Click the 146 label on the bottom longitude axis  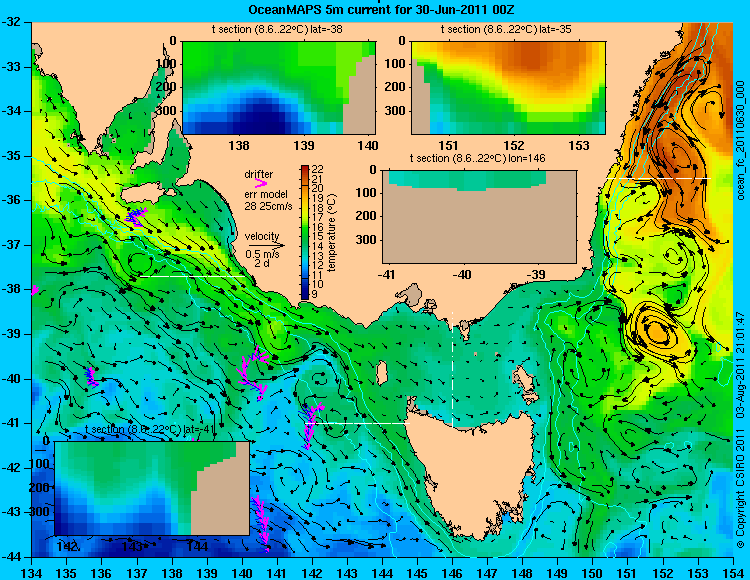[x=452, y=573]
